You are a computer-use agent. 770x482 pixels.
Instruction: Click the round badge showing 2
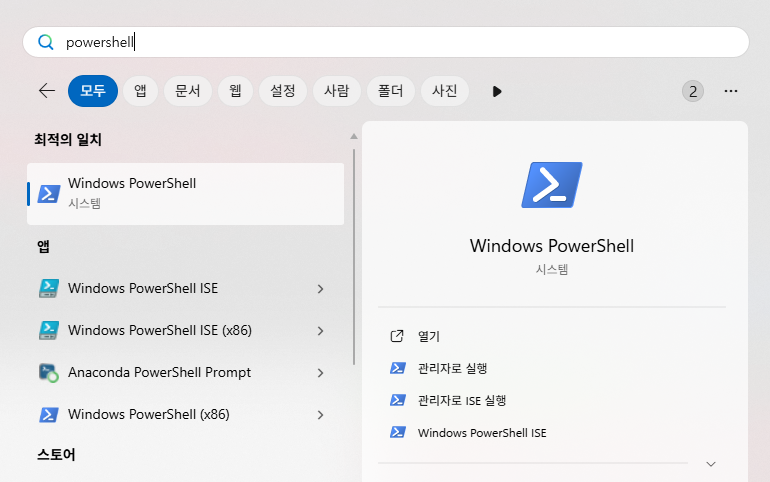click(693, 91)
